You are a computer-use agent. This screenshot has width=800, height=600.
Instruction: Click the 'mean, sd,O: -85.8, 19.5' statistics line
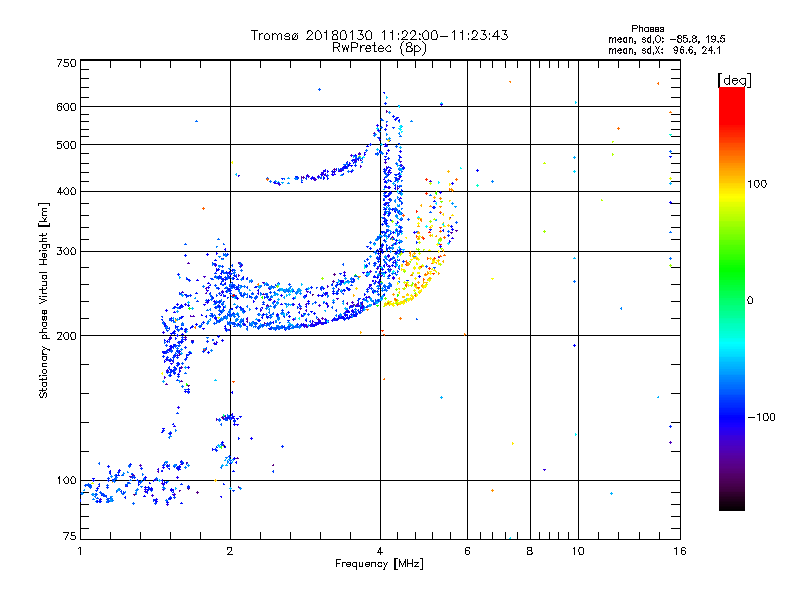coord(666,39)
